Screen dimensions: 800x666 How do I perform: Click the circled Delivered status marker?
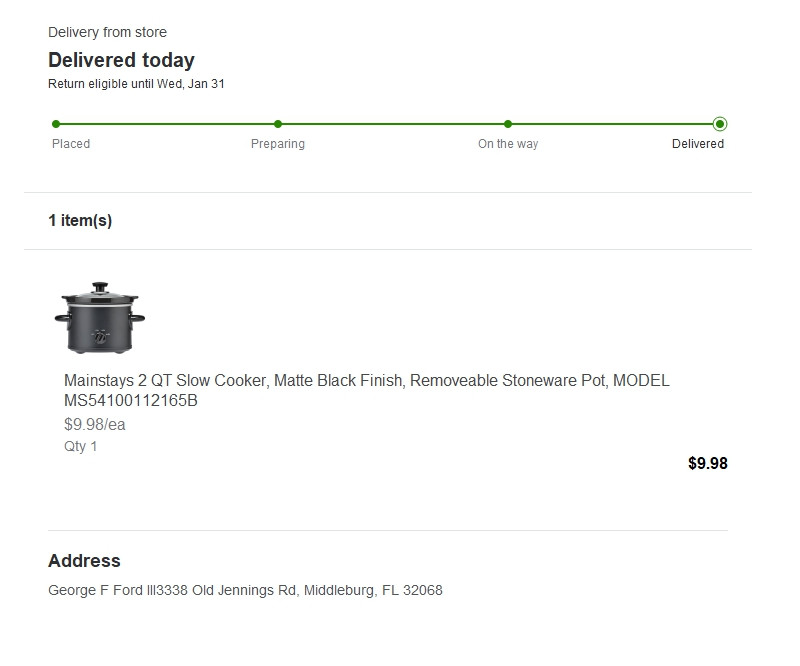coord(720,124)
